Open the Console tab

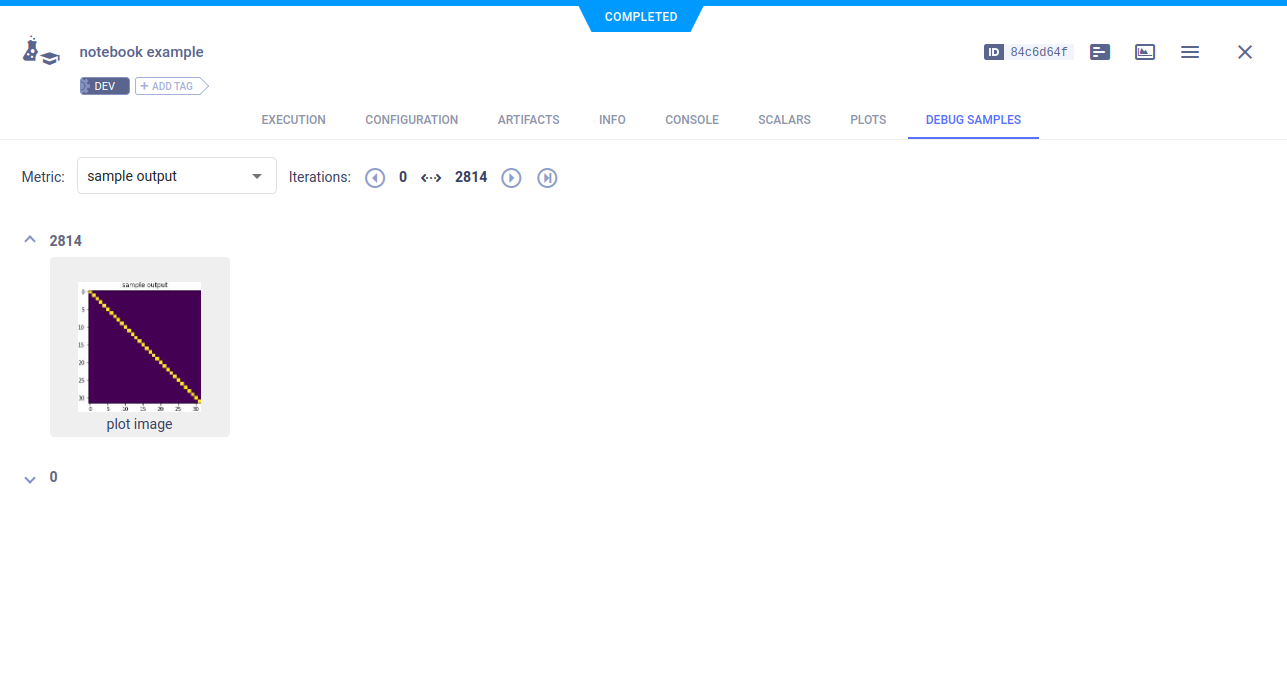tap(691, 120)
